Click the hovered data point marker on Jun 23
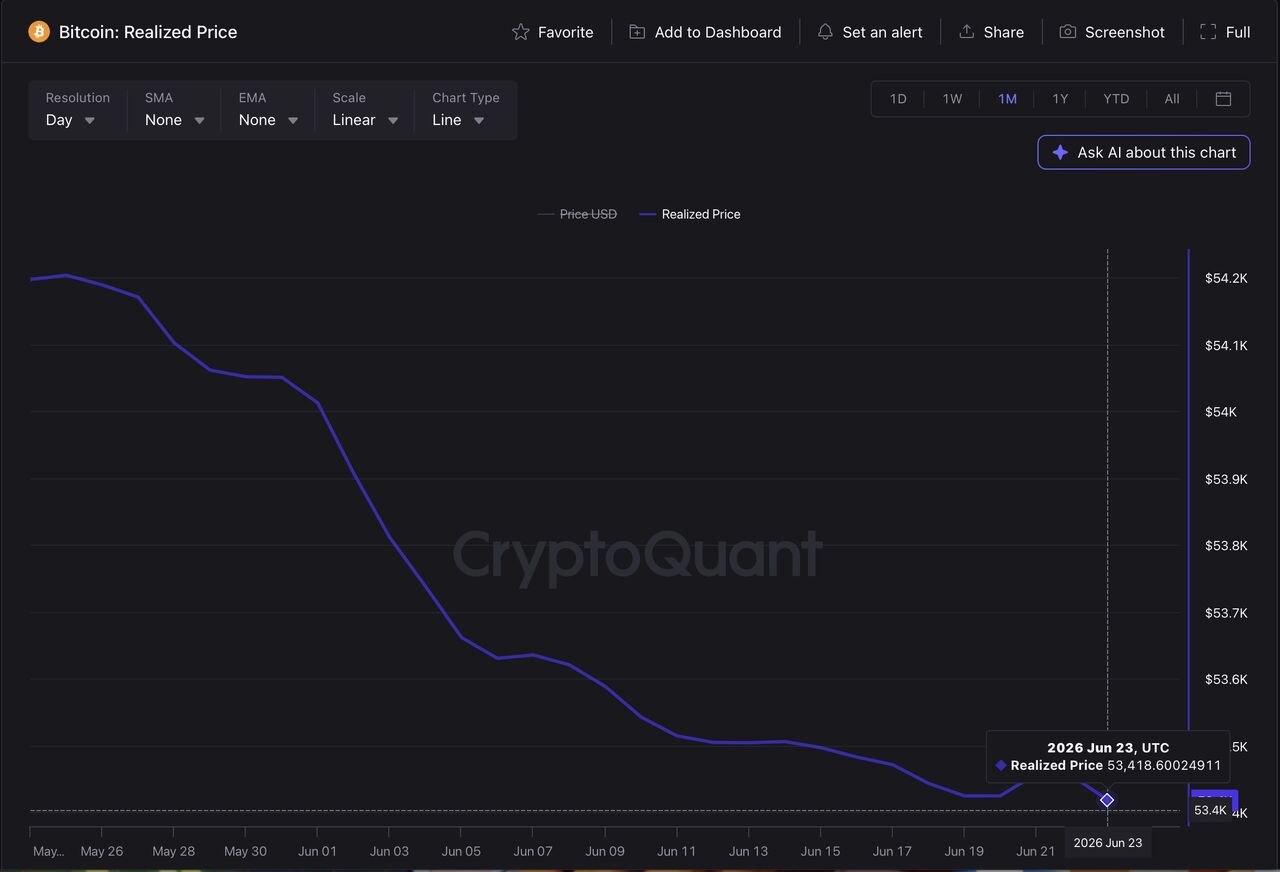This screenshot has height=872, width=1280. 1107,800
